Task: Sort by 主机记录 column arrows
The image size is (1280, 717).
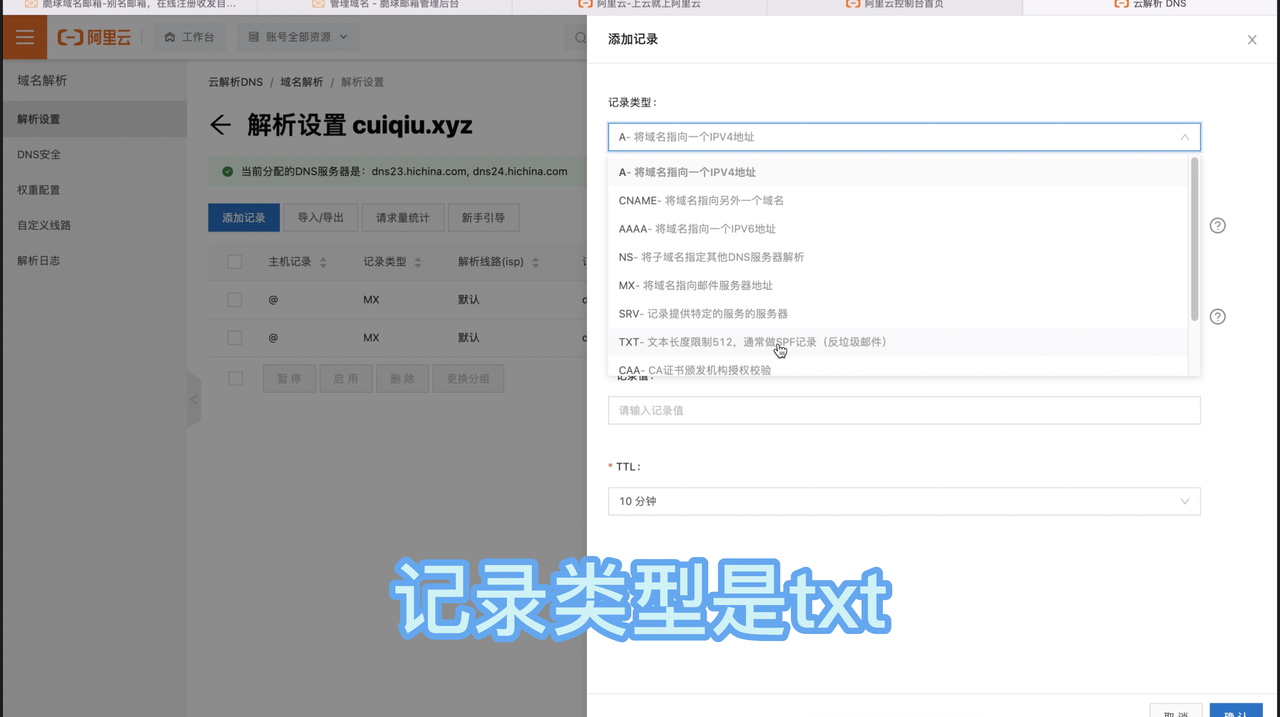Action: pyautogui.click(x=323, y=262)
